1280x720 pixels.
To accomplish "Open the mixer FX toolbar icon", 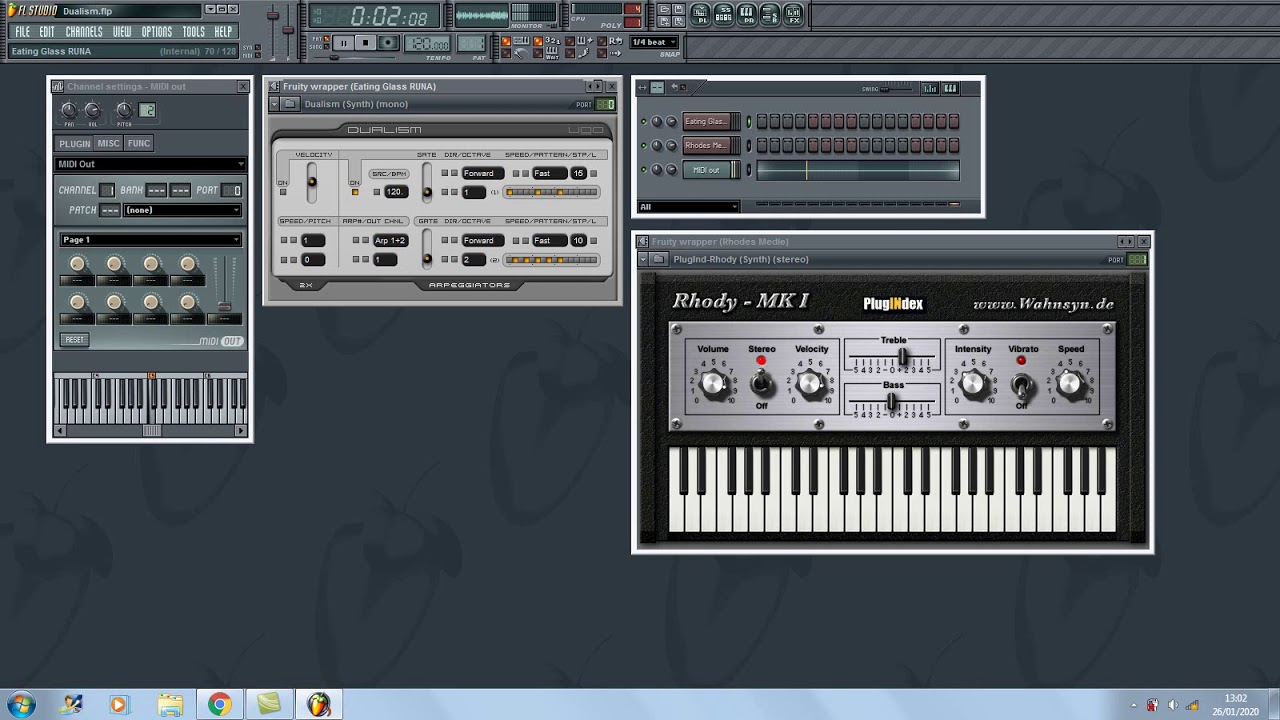I will point(793,15).
